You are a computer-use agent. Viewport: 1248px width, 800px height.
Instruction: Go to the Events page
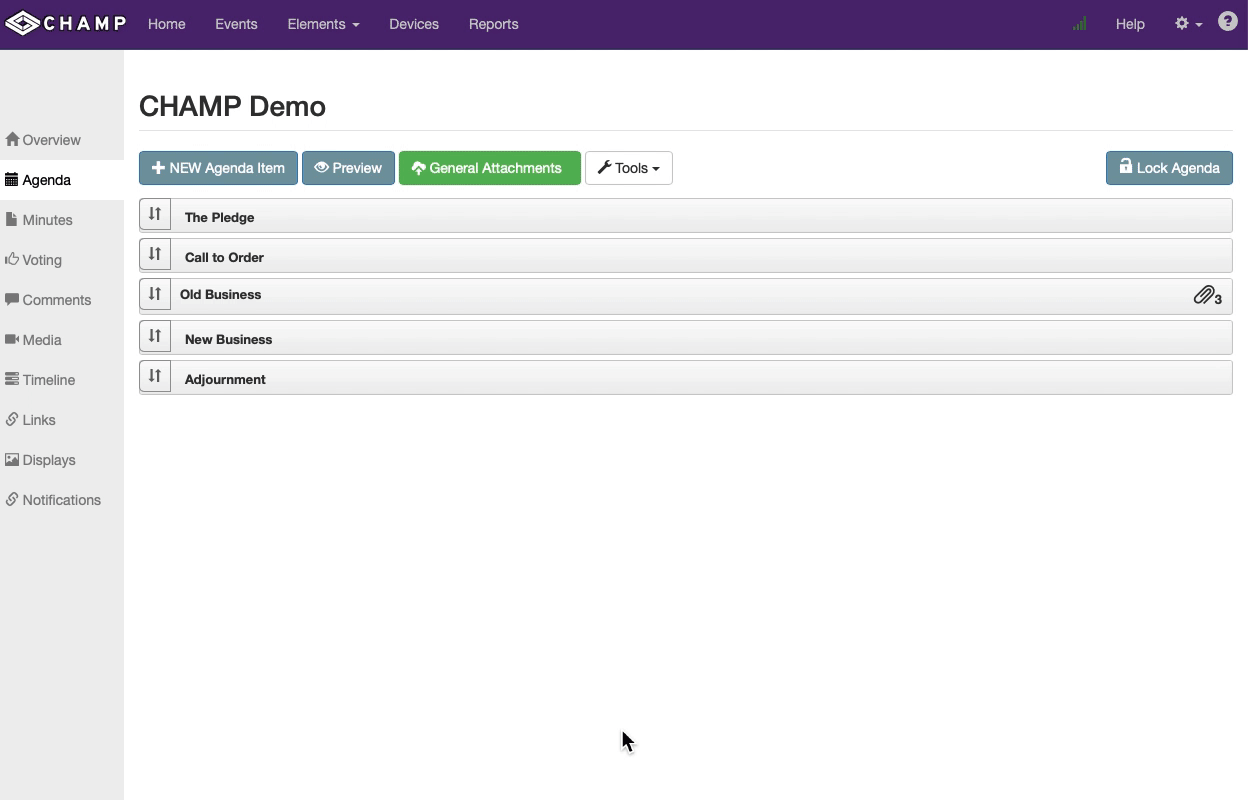(x=236, y=24)
